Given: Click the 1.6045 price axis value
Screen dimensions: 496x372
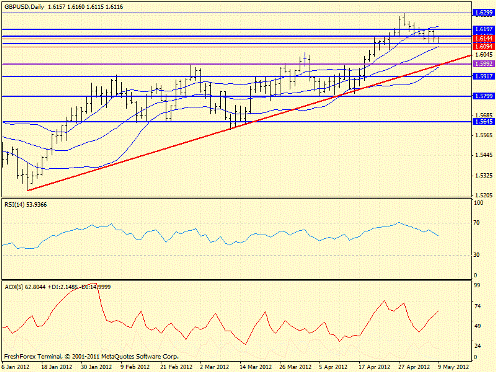Looking at the screenshot, I should pyautogui.click(x=484, y=55).
